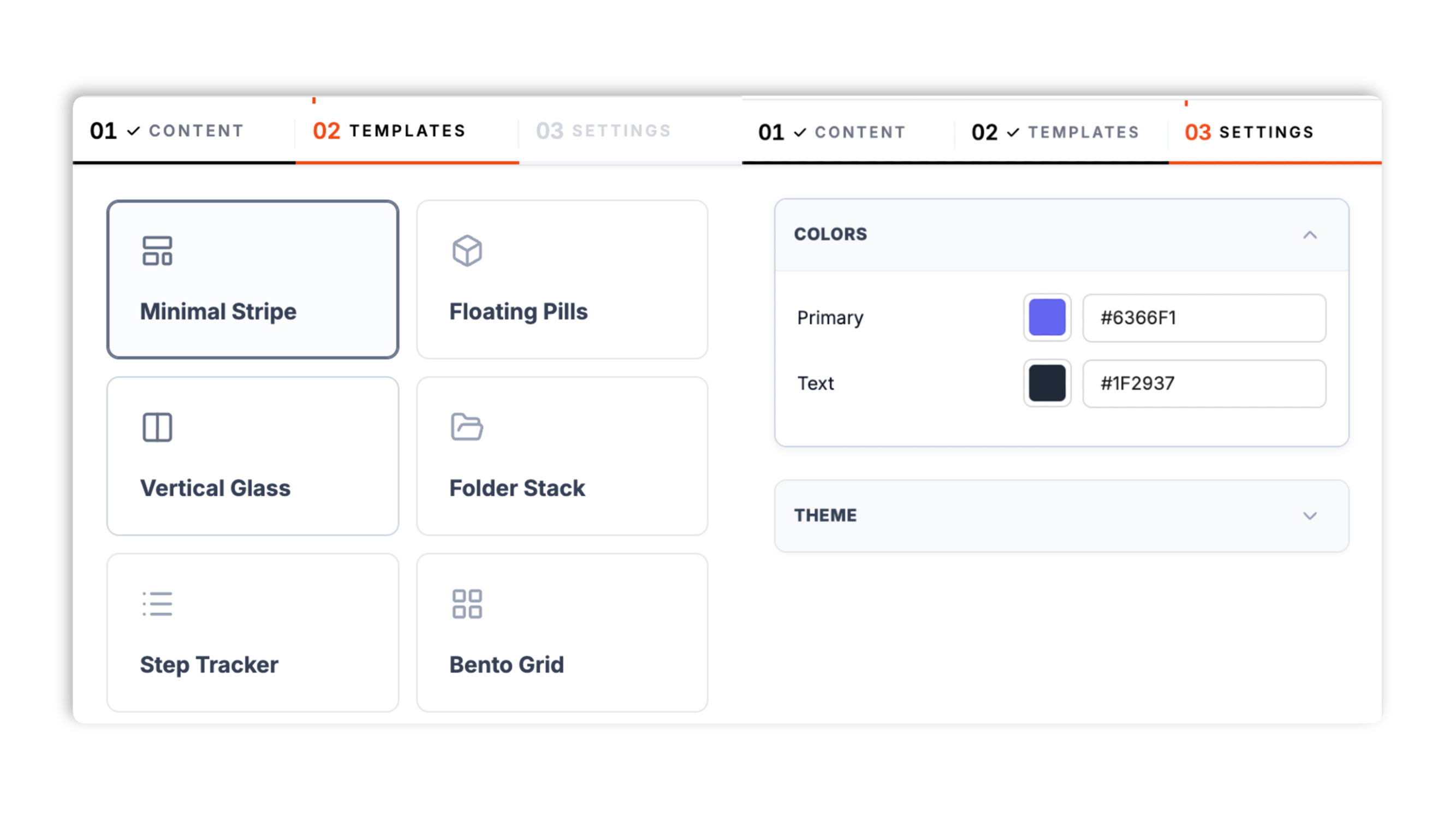Pick the Vertical Glass template card
The height and width of the screenshot is (819, 1456).
point(253,456)
